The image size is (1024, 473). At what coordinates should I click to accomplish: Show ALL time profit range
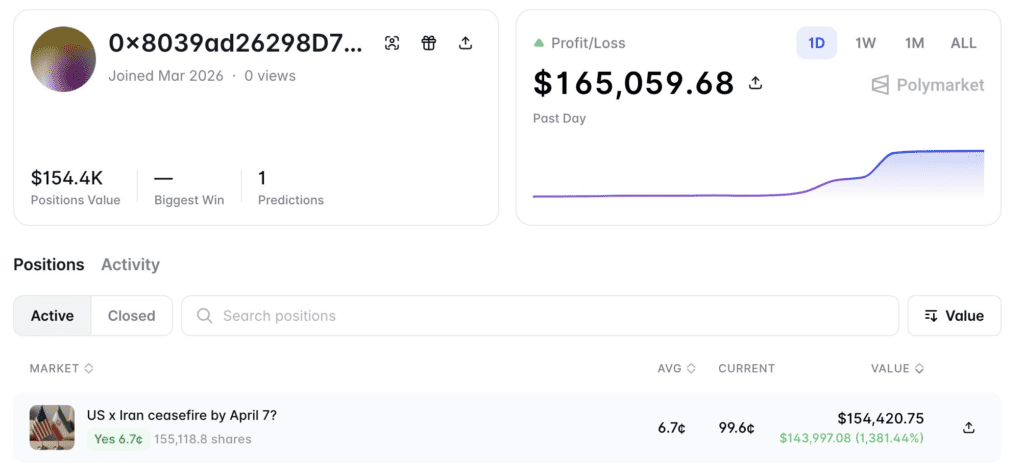(963, 43)
